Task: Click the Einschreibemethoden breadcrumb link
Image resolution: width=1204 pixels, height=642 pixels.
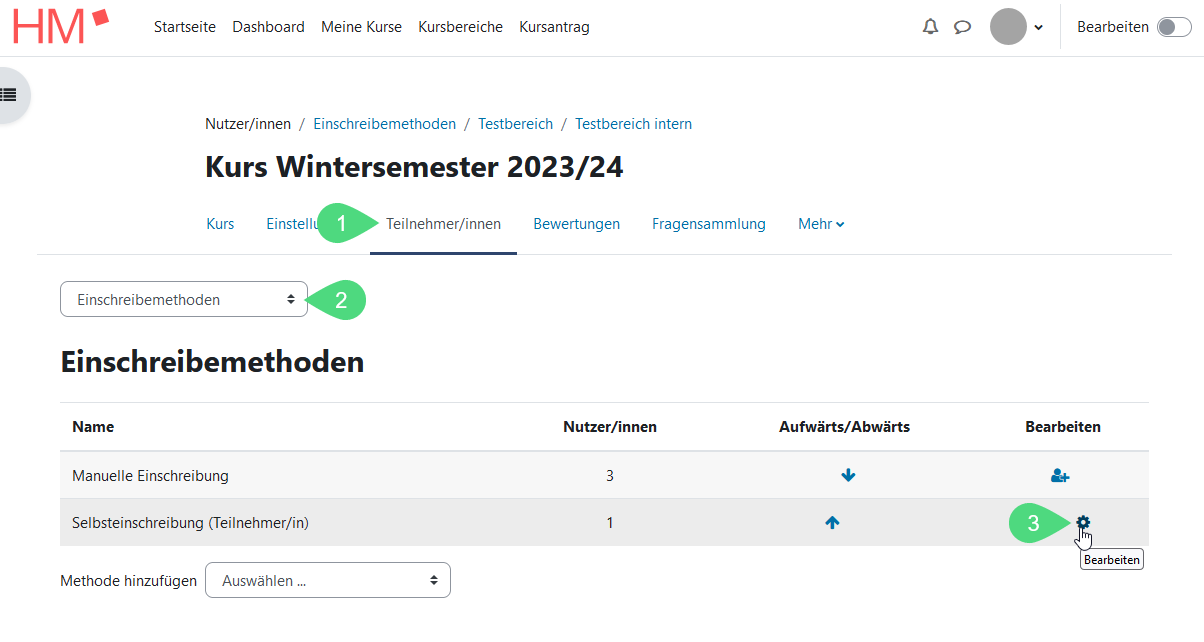Action: [x=384, y=124]
